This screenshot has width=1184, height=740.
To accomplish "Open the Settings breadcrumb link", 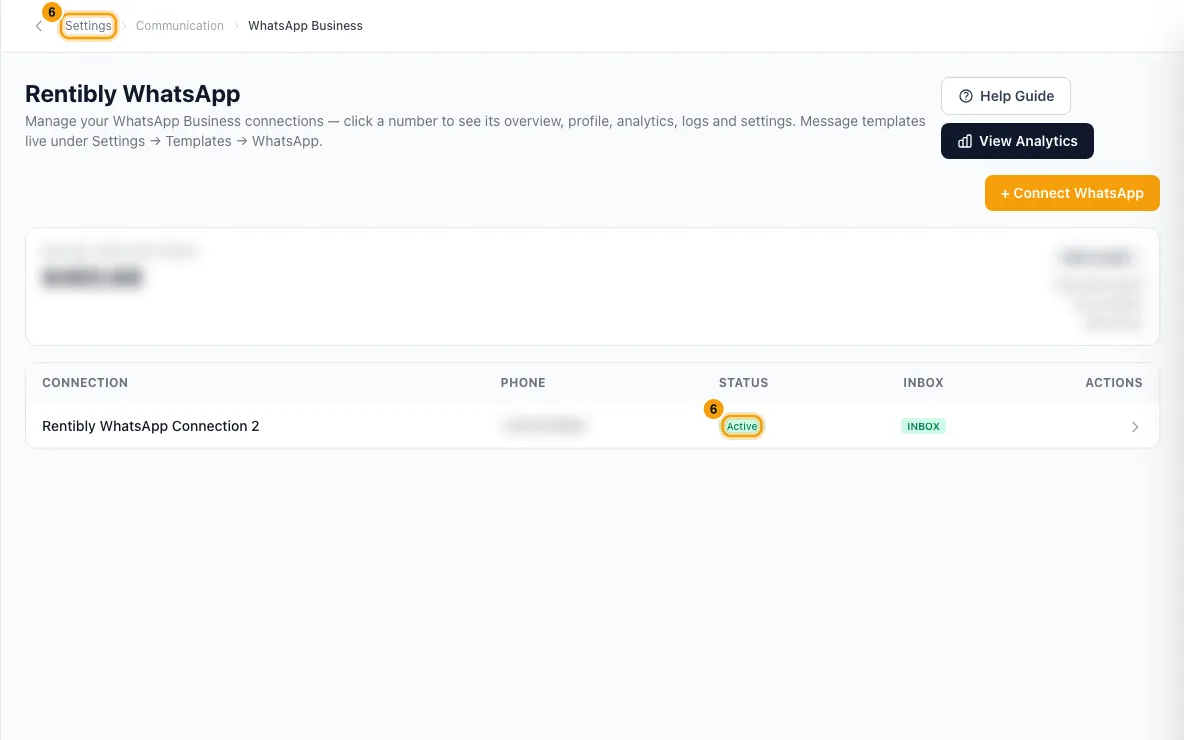I will (x=88, y=26).
